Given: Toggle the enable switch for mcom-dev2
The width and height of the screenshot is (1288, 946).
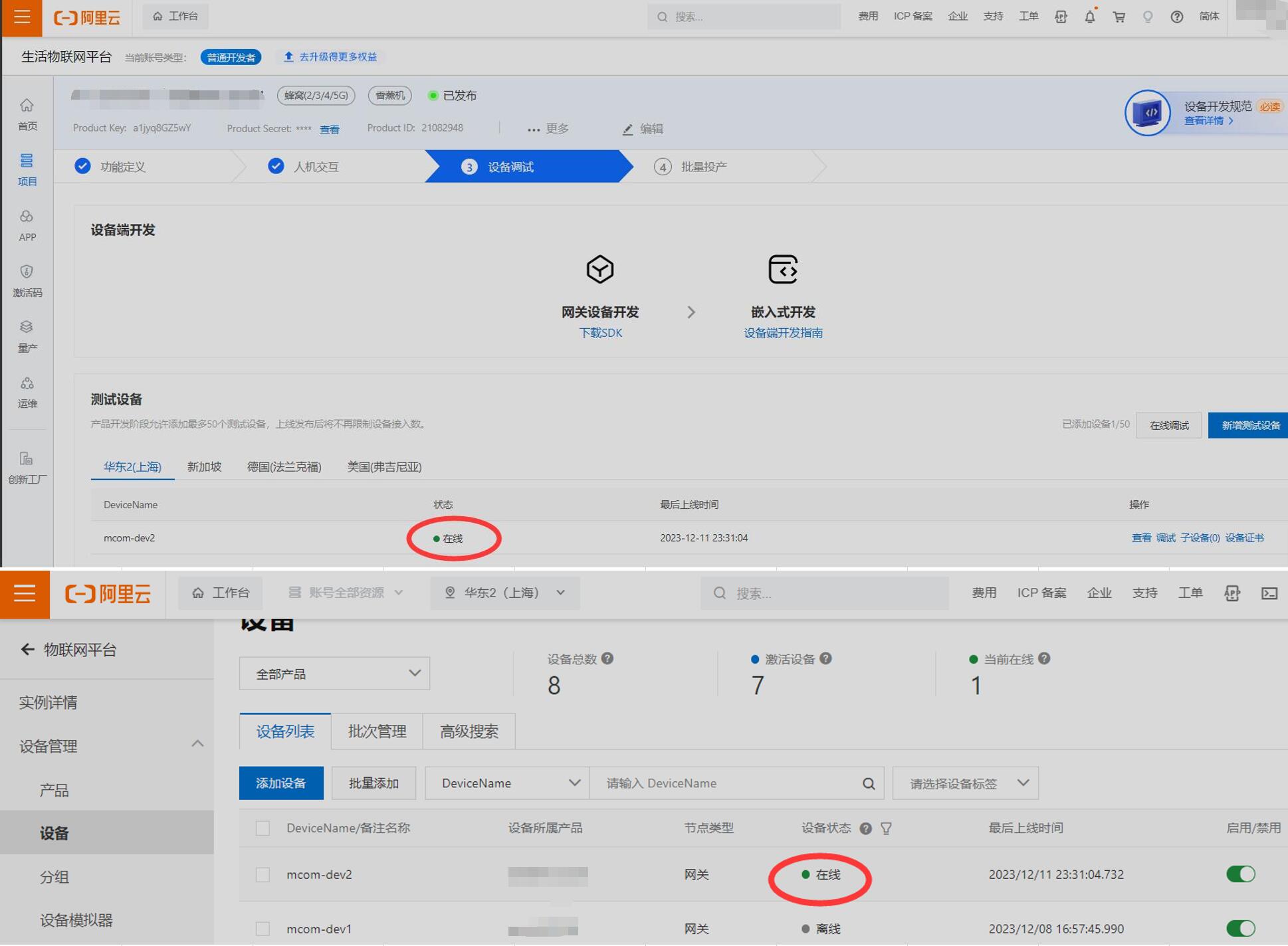Looking at the screenshot, I should click(x=1241, y=874).
